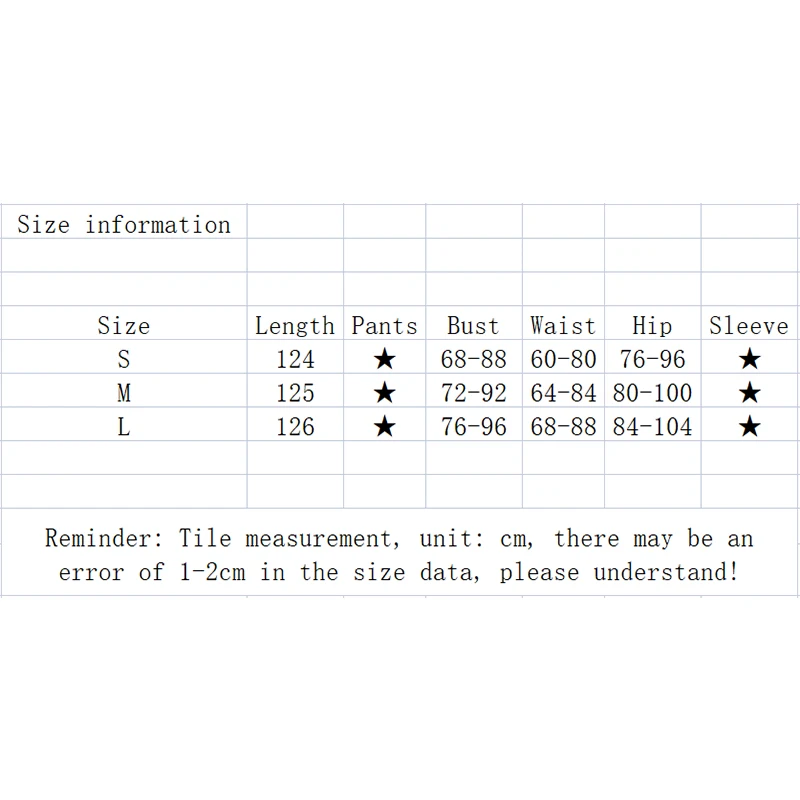This screenshot has height=800, width=800.
Task: Click the Pants star for size S
Action: tap(384, 360)
